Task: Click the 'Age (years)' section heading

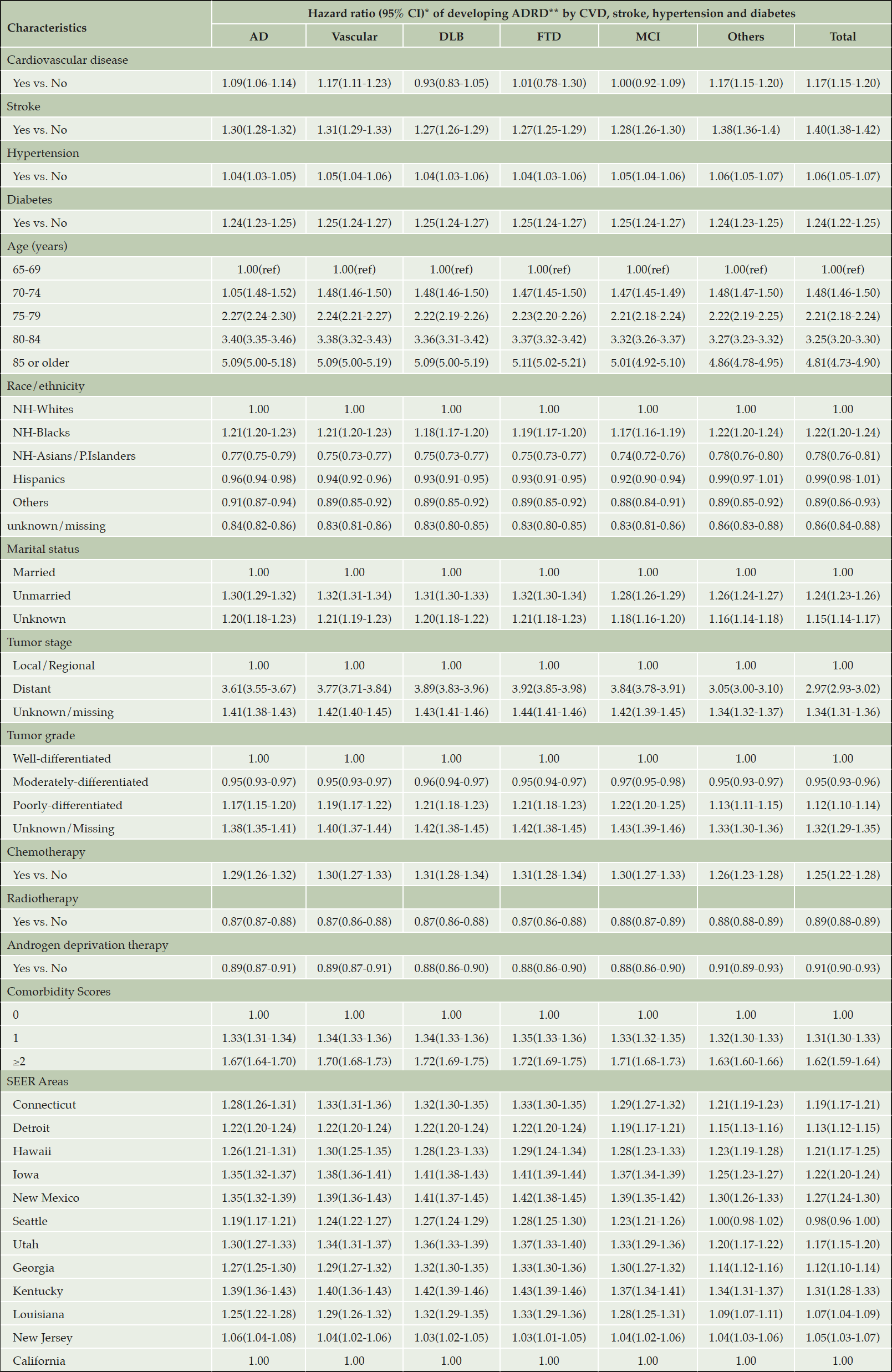Action: pyautogui.click(x=37, y=246)
